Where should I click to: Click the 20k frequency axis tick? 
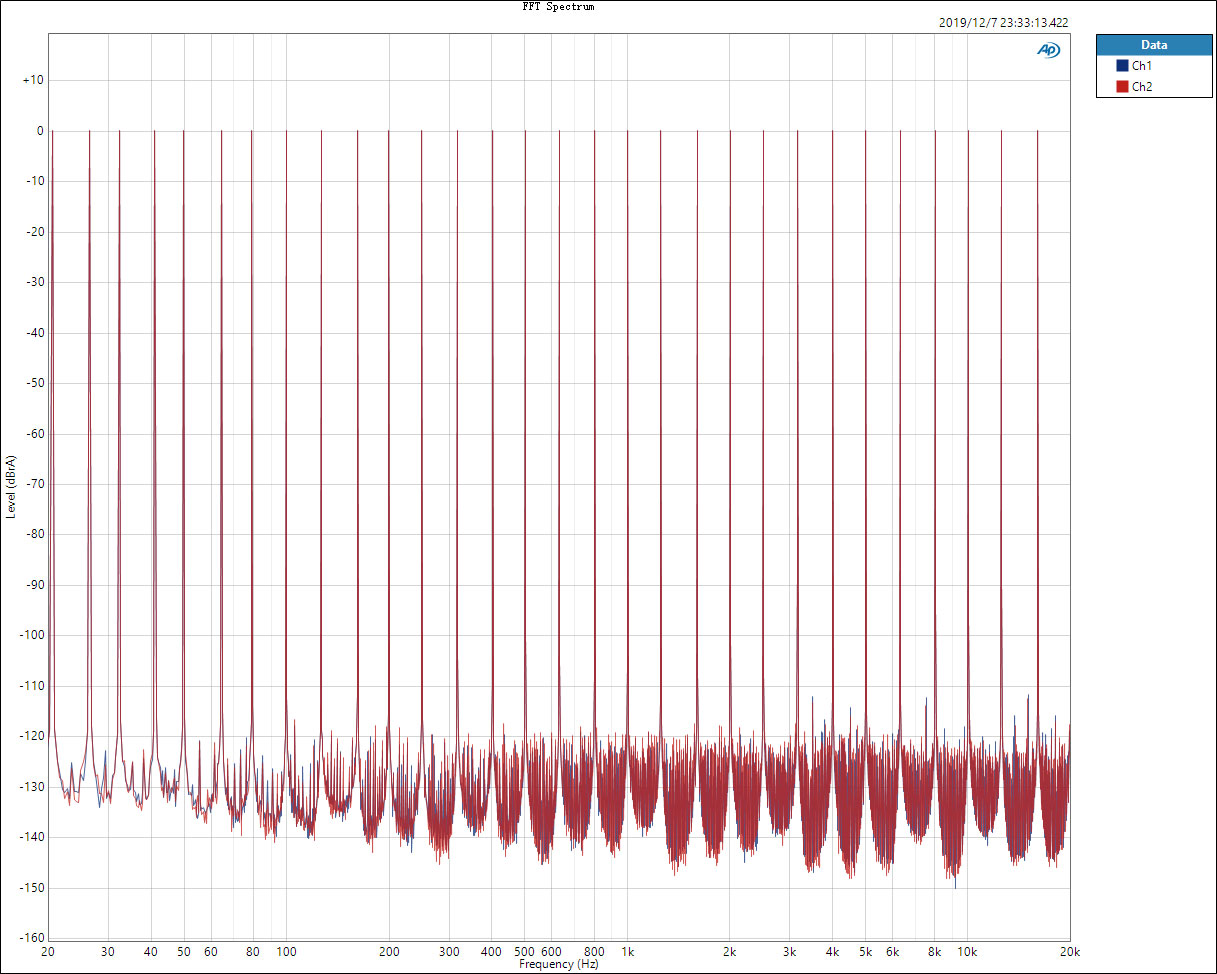(1070, 952)
